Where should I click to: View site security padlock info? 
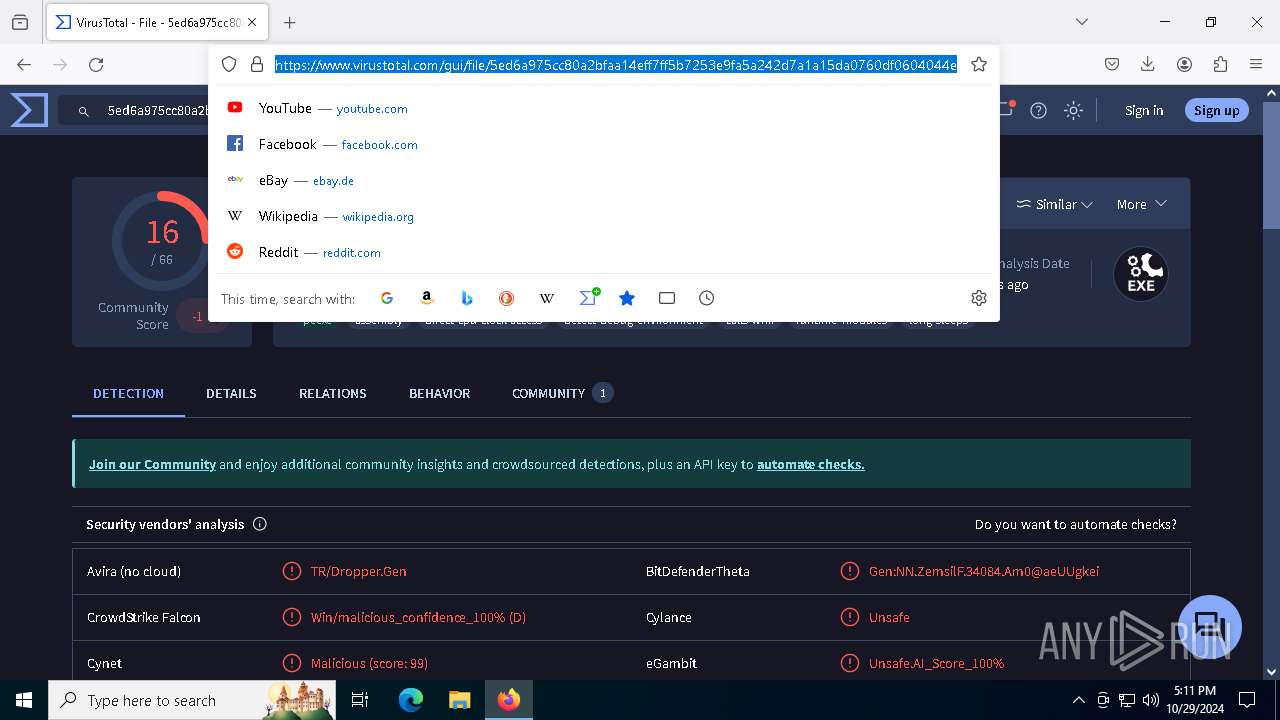(x=257, y=64)
